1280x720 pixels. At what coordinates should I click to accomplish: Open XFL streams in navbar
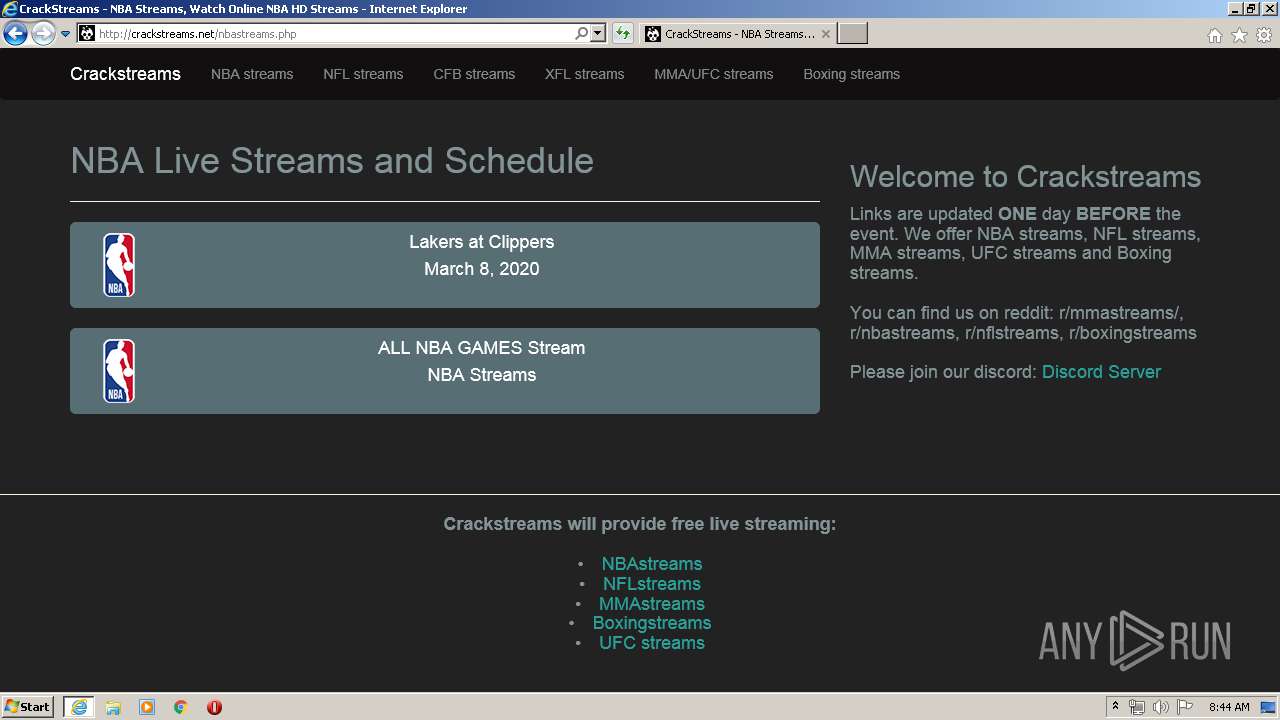pyautogui.click(x=584, y=74)
